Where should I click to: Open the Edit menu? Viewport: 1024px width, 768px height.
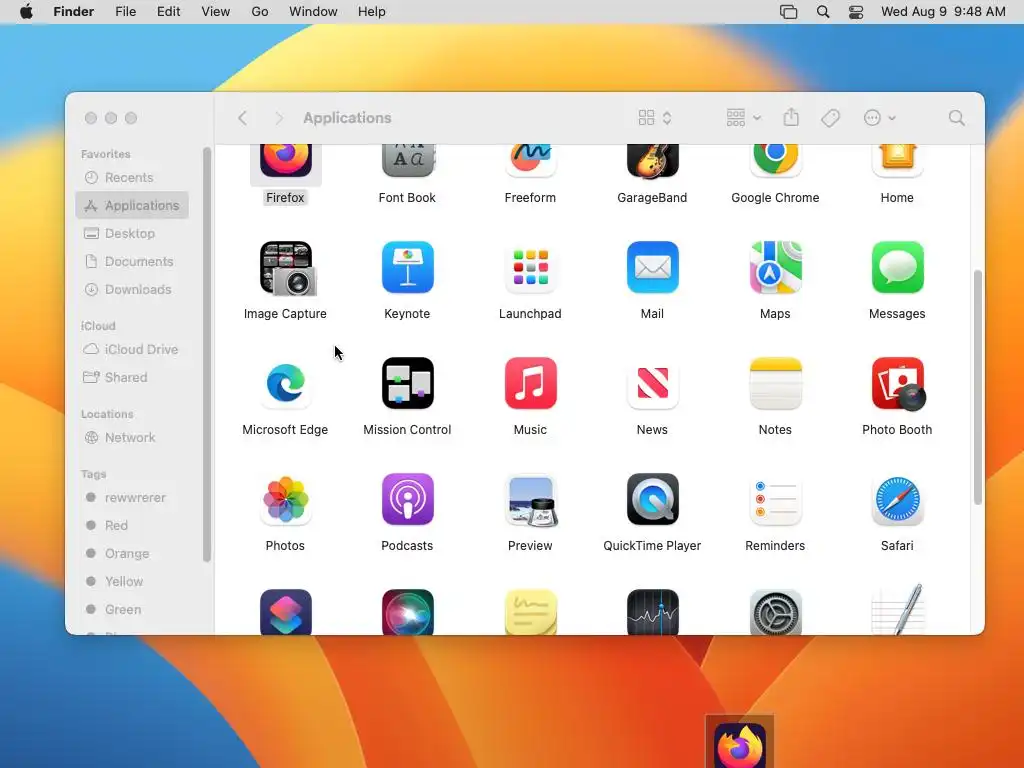[168, 12]
